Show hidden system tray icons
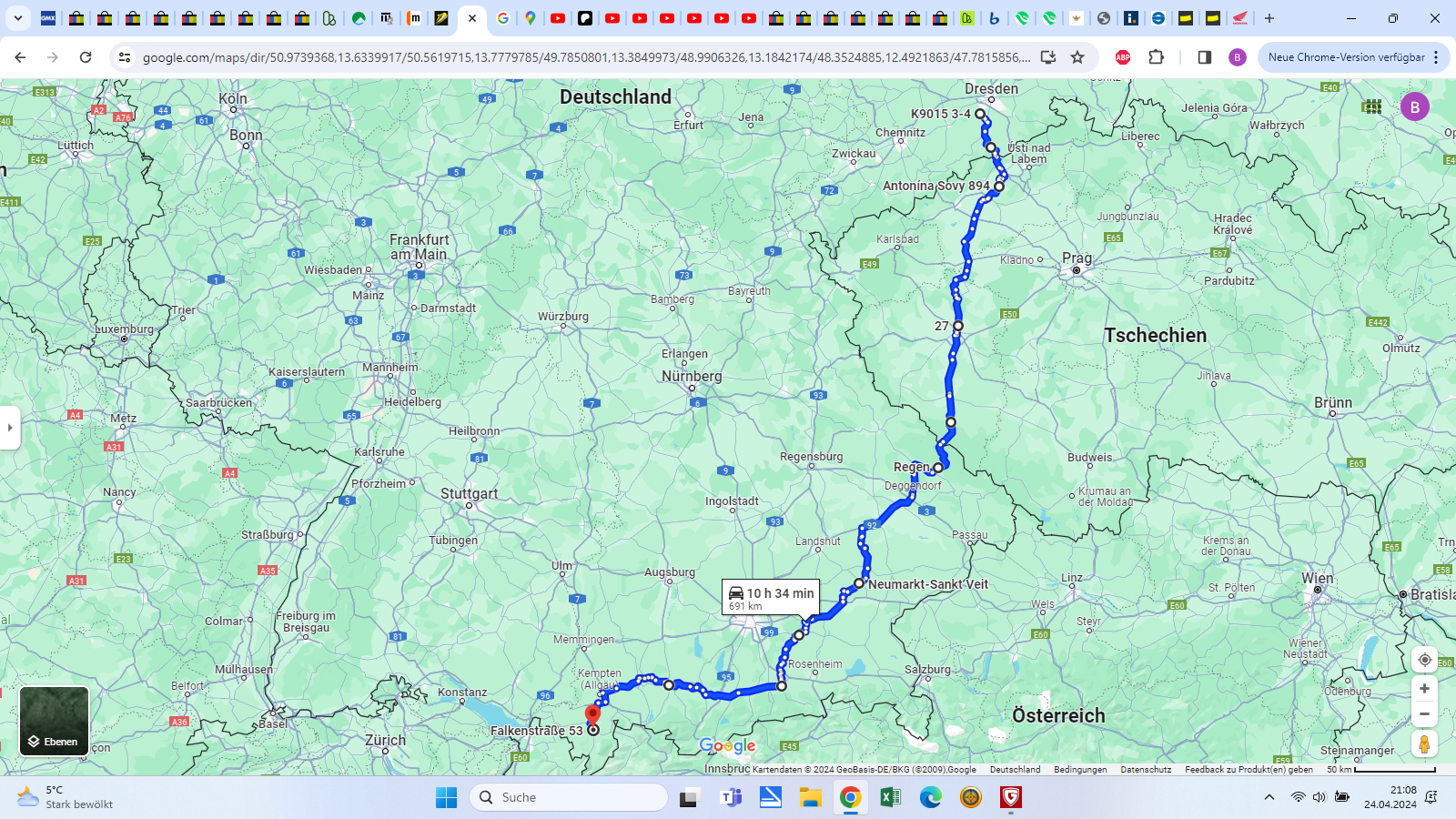This screenshot has width=1456, height=819. coord(1269,797)
